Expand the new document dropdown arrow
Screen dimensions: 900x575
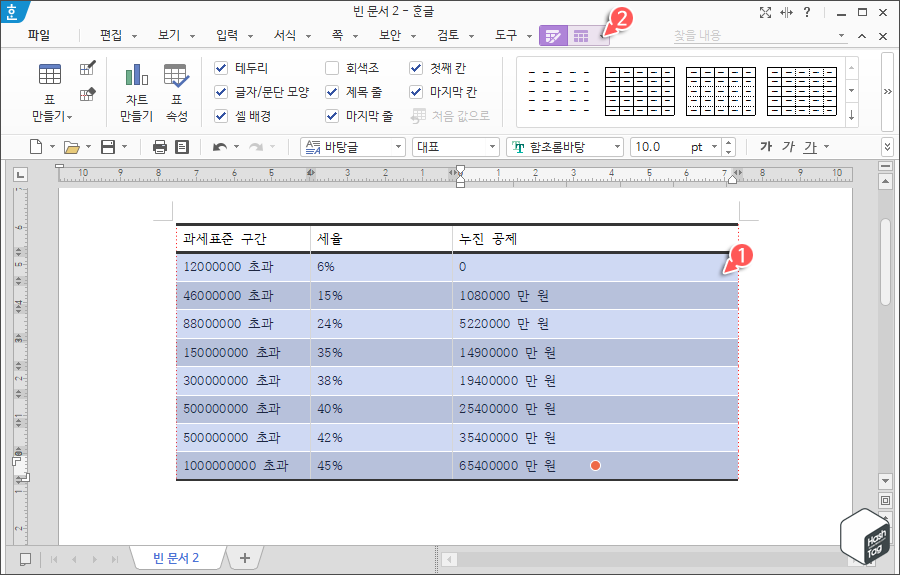pyautogui.click(x=52, y=147)
